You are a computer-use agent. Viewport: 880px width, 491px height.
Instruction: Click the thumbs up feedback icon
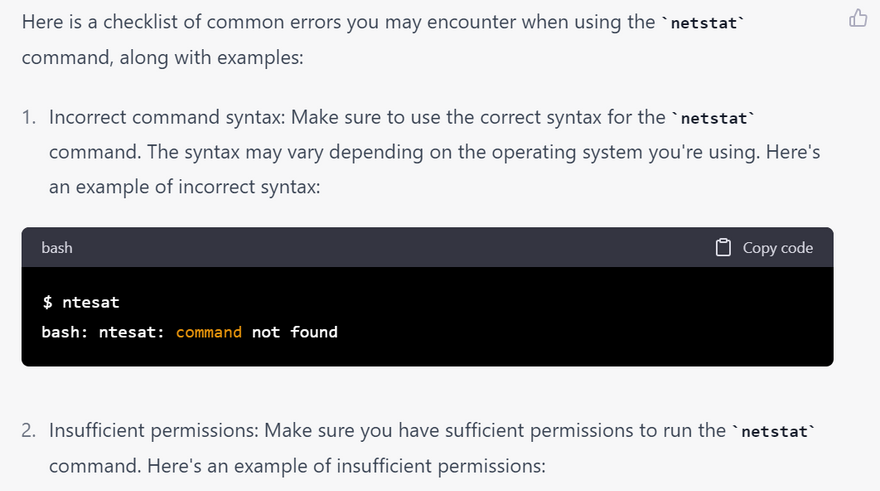(x=857, y=18)
